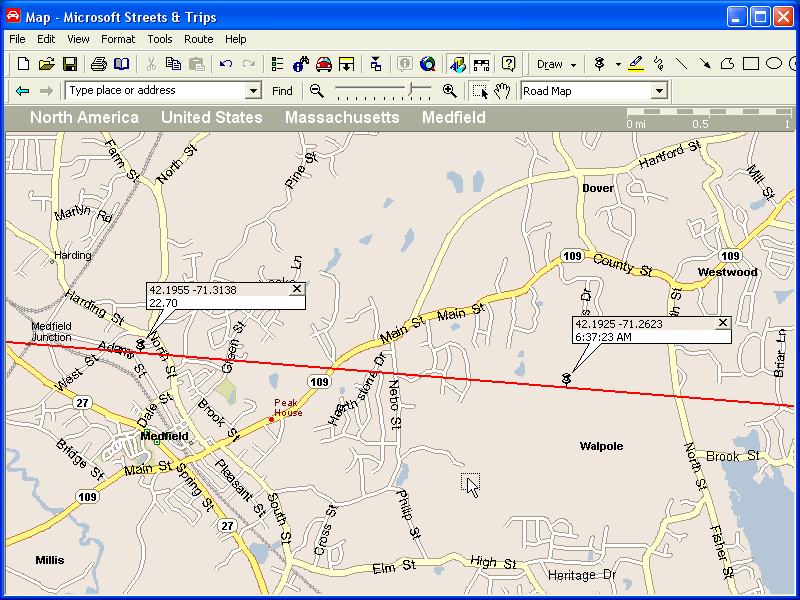
Task: Click the place or address input field
Action: click(x=156, y=91)
